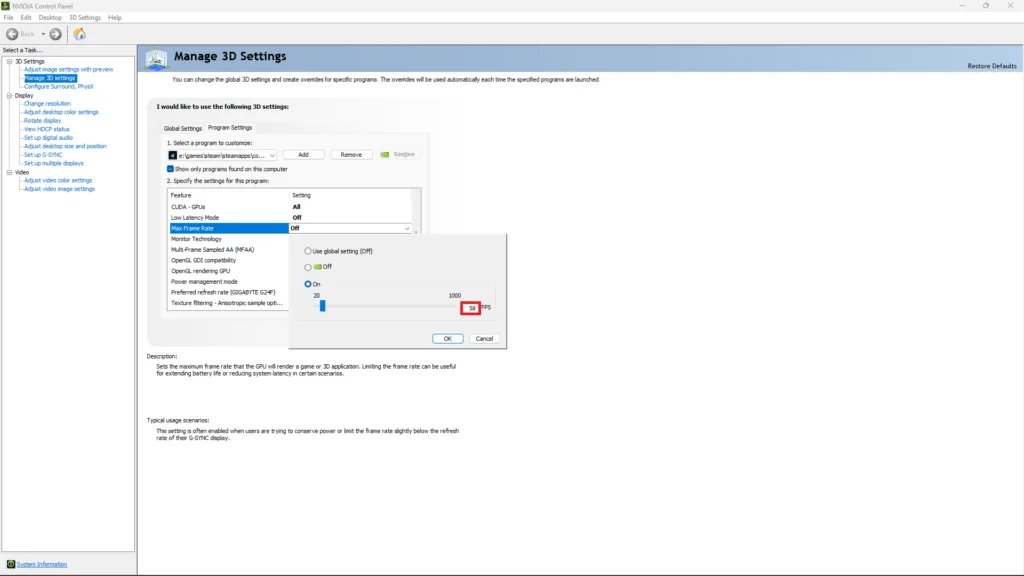Collapse the 3D Settings tree node

(x=8, y=61)
